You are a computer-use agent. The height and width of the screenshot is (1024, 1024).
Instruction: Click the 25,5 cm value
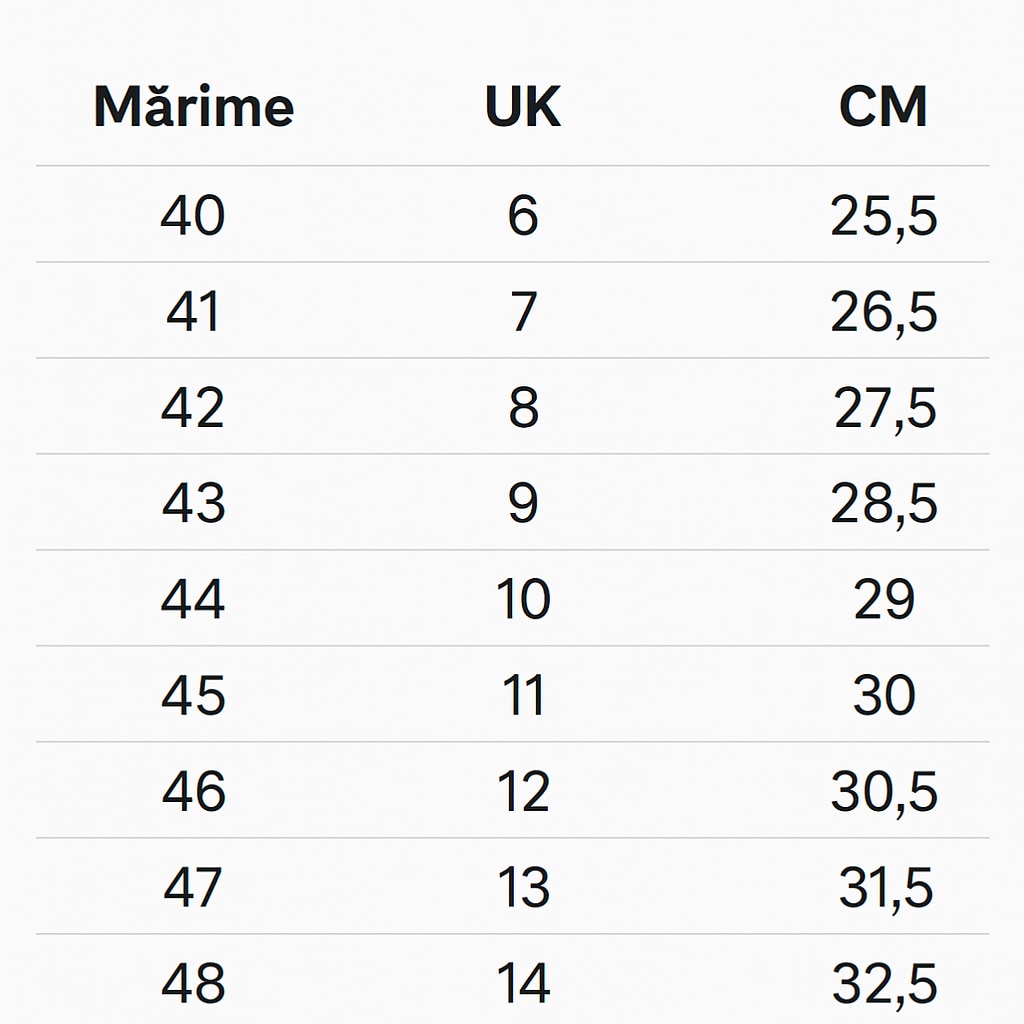pos(883,216)
